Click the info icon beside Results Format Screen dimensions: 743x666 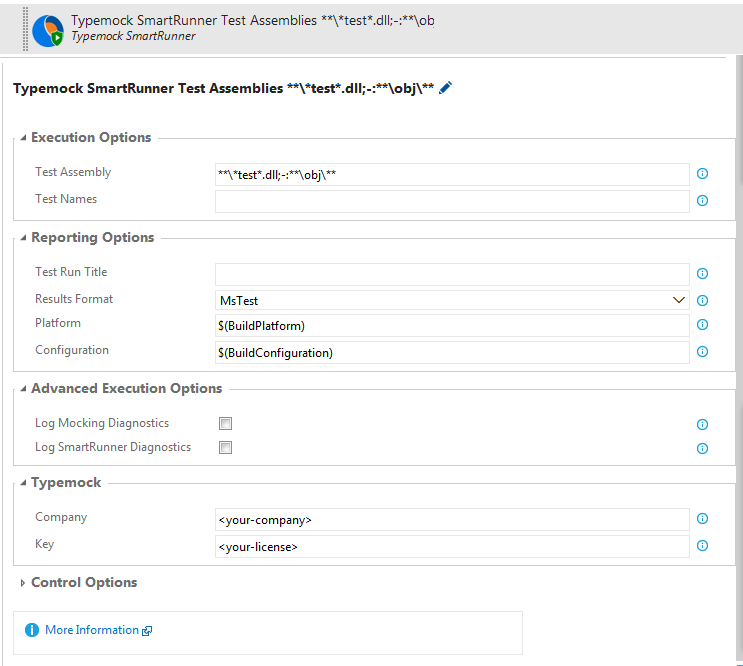pos(702,300)
